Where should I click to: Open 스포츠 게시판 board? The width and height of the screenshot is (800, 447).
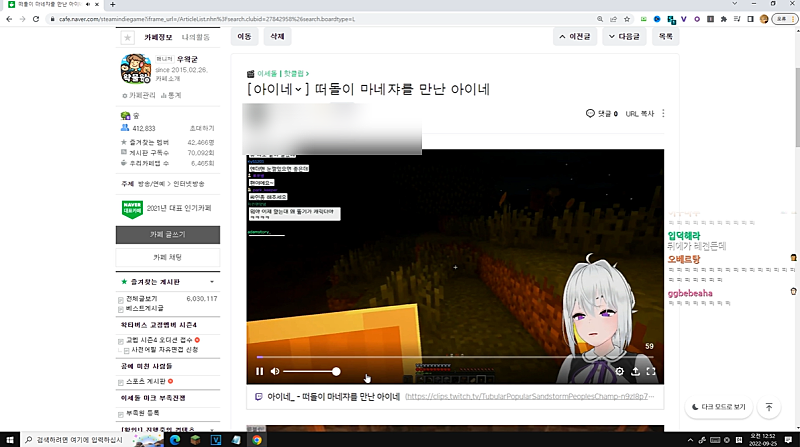(x=145, y=381)
